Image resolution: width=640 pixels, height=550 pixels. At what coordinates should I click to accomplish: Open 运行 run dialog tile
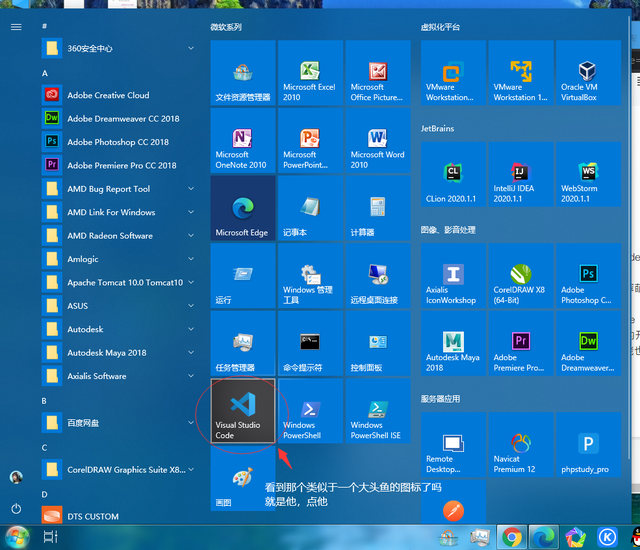(243, 276)
